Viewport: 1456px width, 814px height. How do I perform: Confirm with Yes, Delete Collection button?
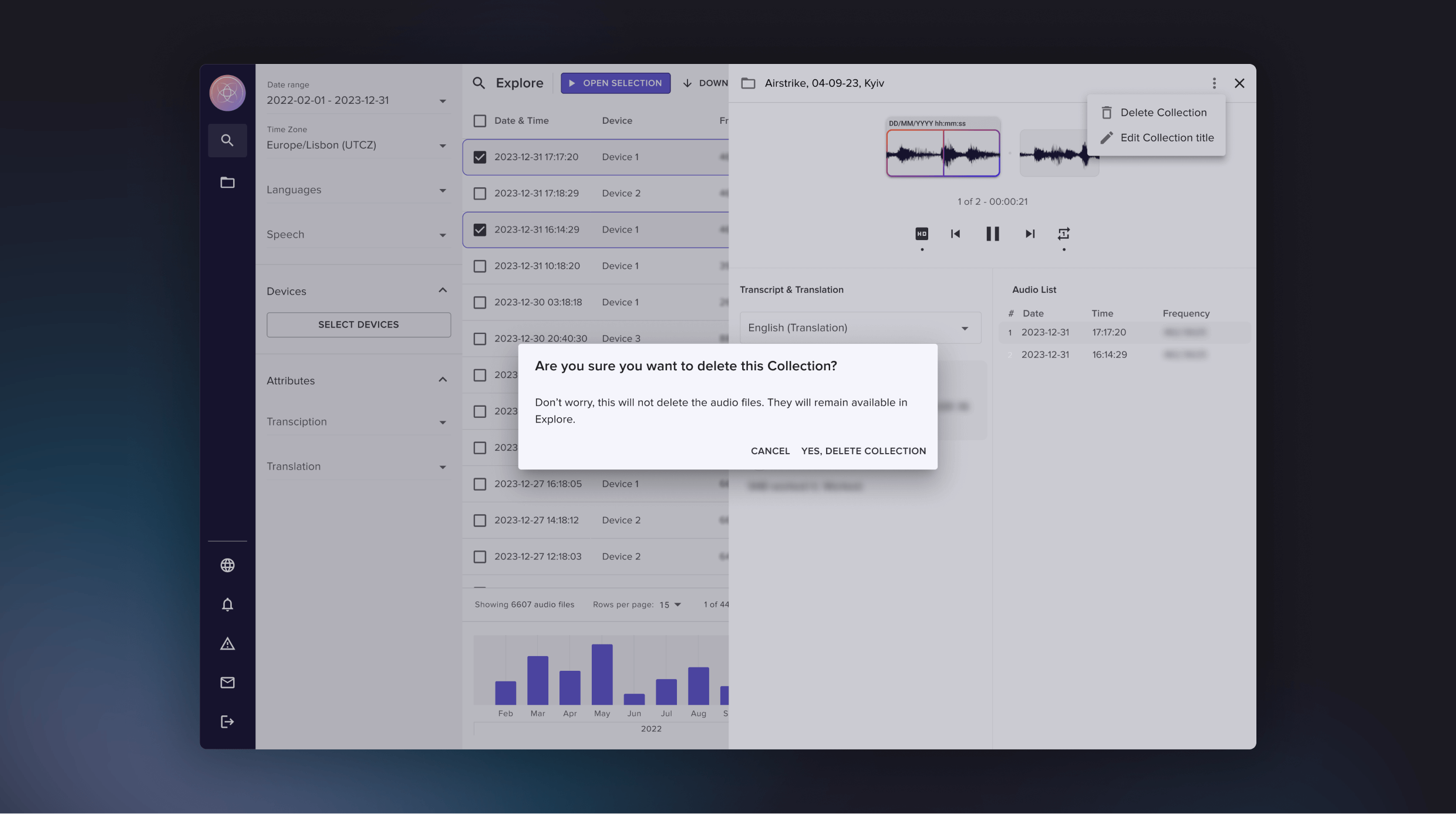(863, 451)
